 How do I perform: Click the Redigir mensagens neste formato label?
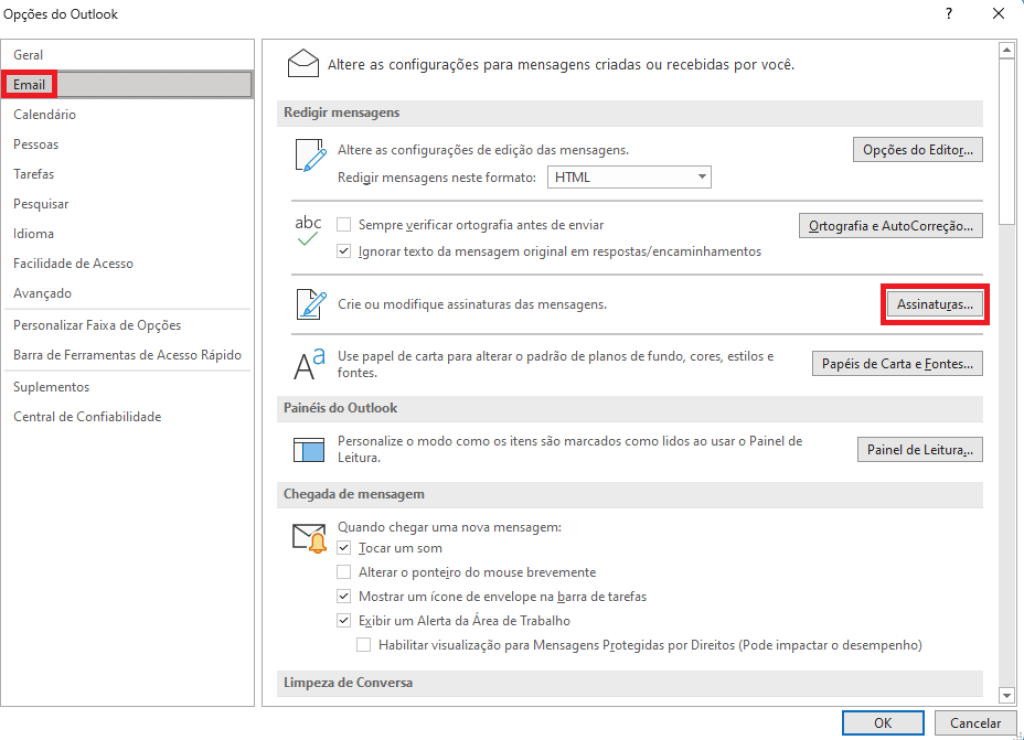436,178
